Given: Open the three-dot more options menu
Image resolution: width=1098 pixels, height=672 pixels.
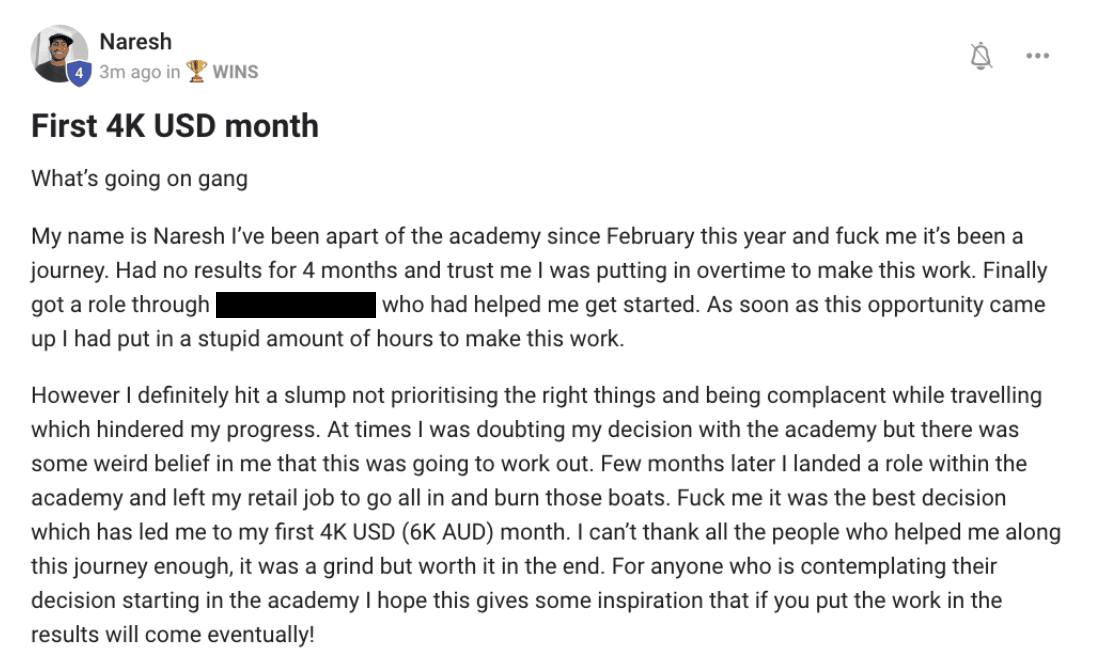Looking at the screenshot, I should point(1037,56).
